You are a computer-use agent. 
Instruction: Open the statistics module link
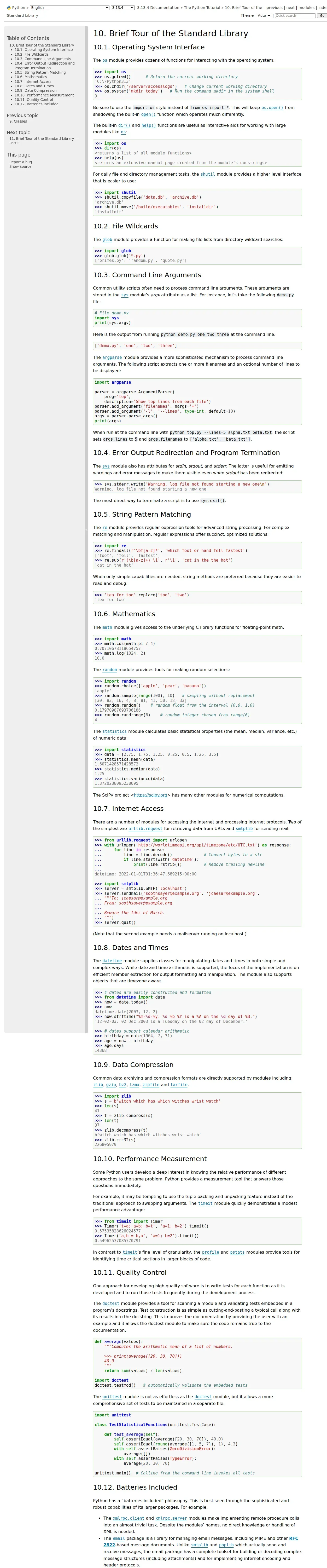click(x=114, y=732)
